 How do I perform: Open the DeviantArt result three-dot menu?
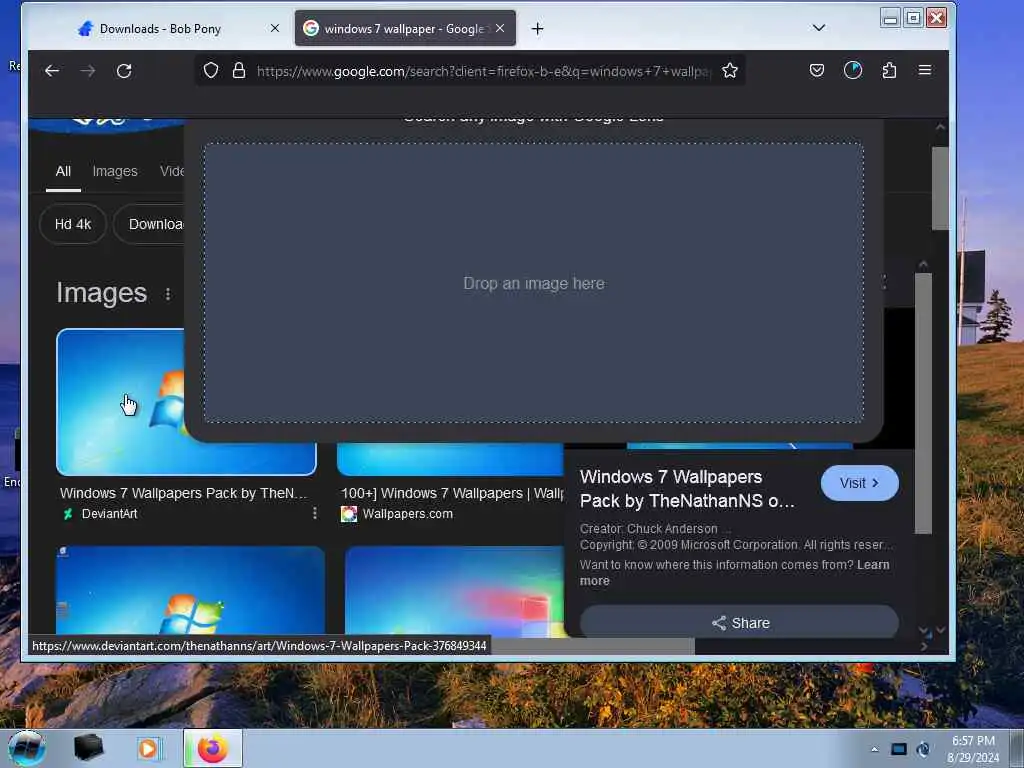tap(315, 513)
